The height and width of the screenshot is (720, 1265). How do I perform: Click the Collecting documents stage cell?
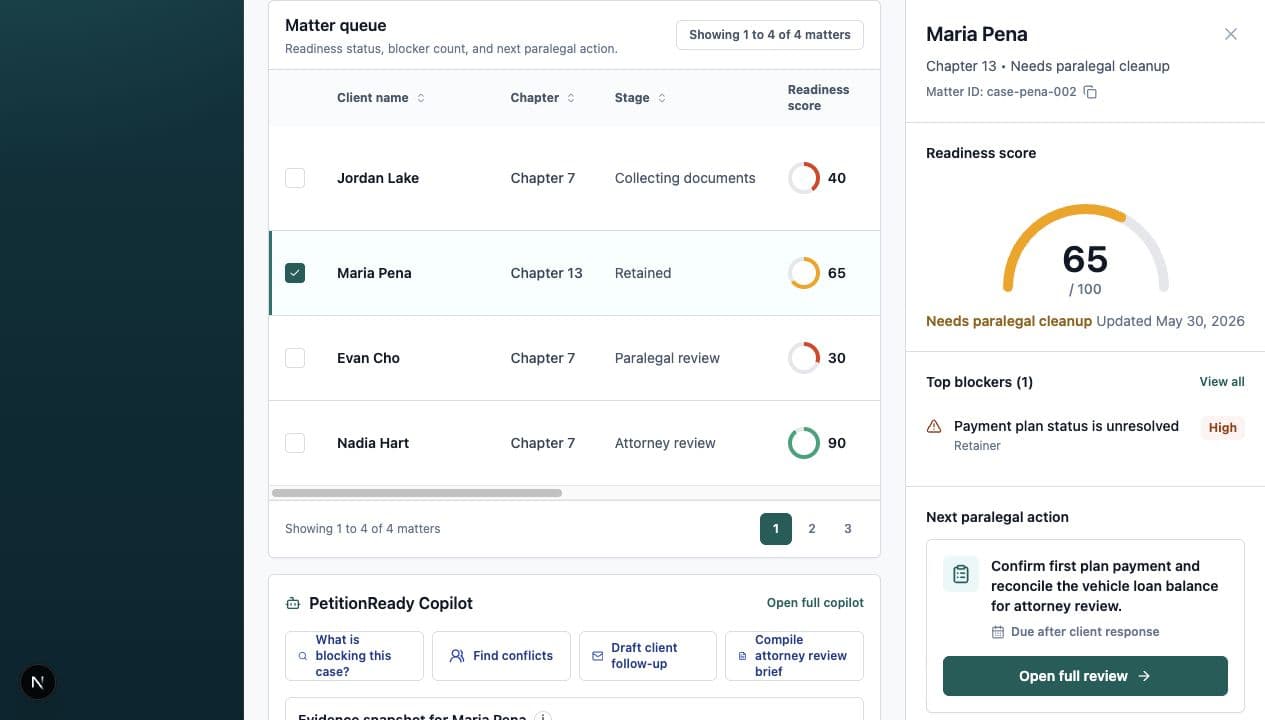685,178
